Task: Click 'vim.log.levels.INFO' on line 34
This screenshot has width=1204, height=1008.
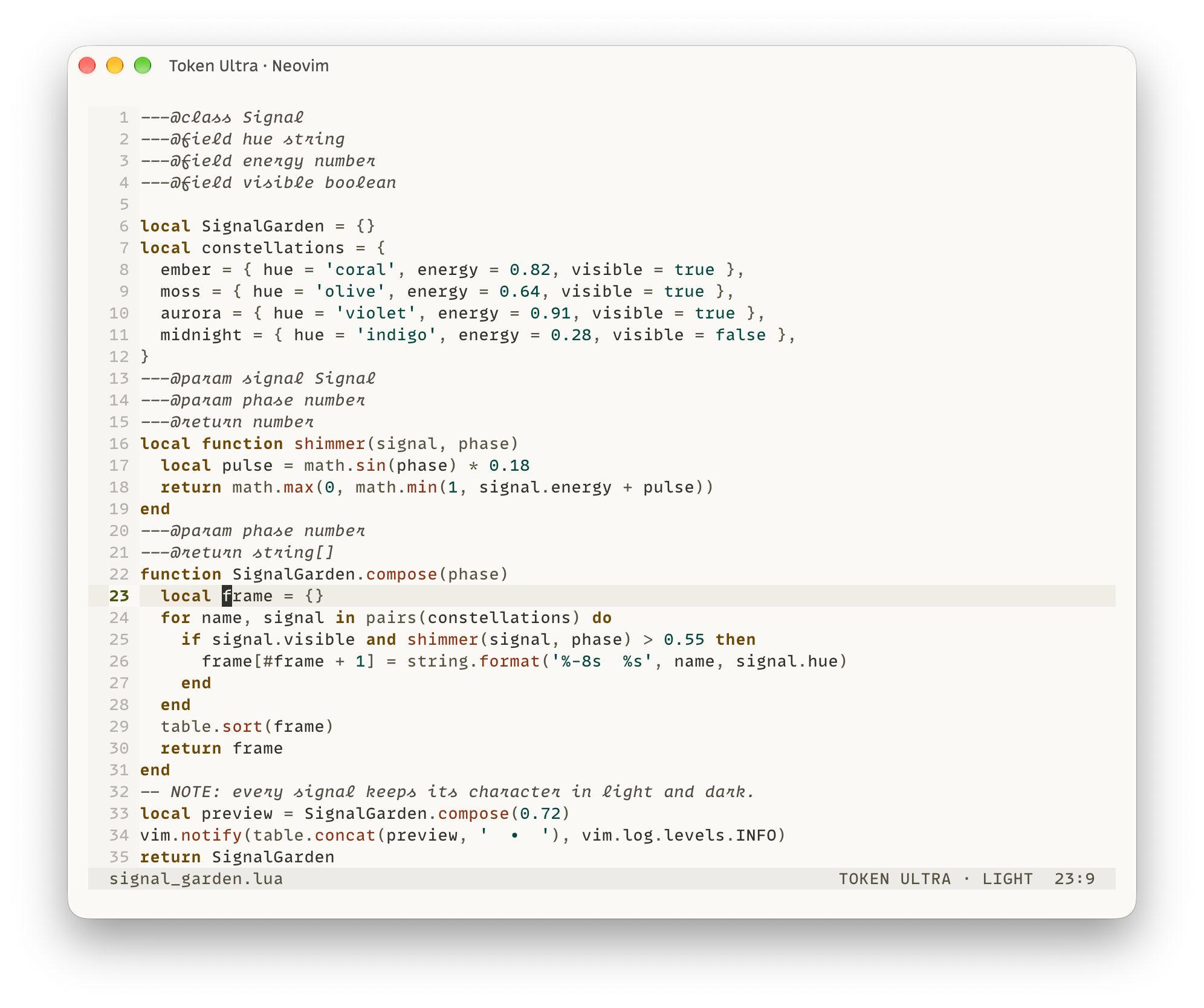Action: (679, 835)
